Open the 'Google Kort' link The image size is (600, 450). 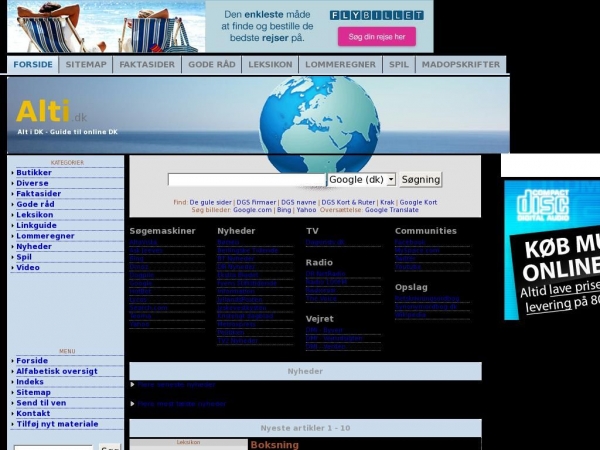coord(418,202)
